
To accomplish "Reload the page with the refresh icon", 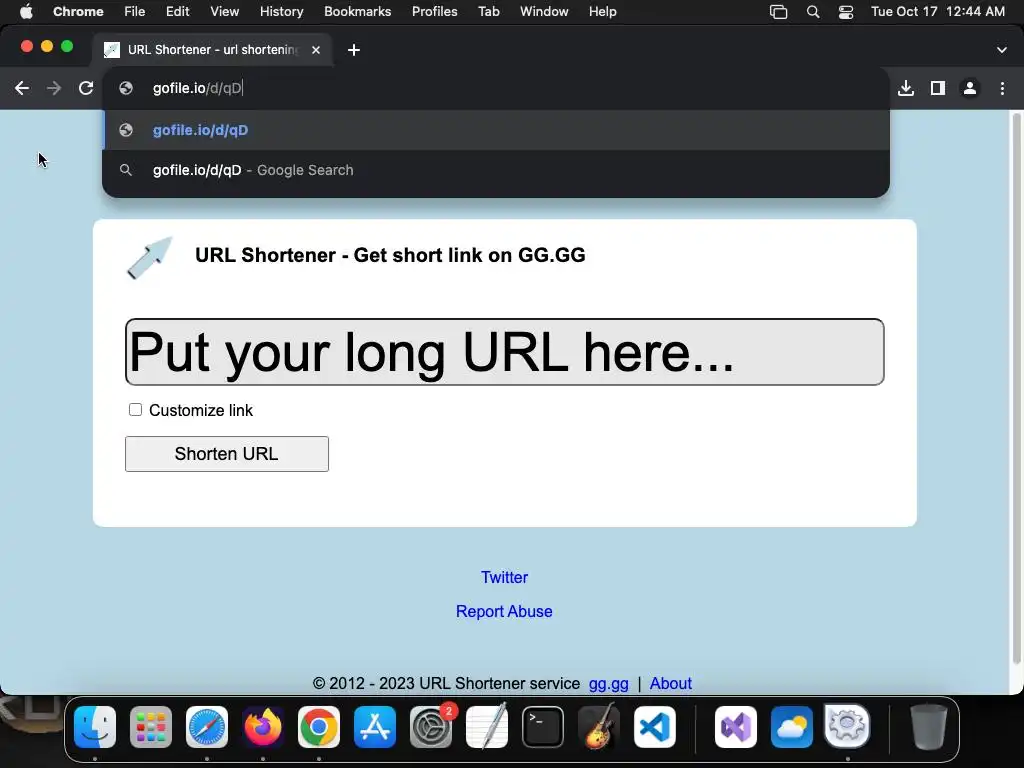I will coord(86,88).
